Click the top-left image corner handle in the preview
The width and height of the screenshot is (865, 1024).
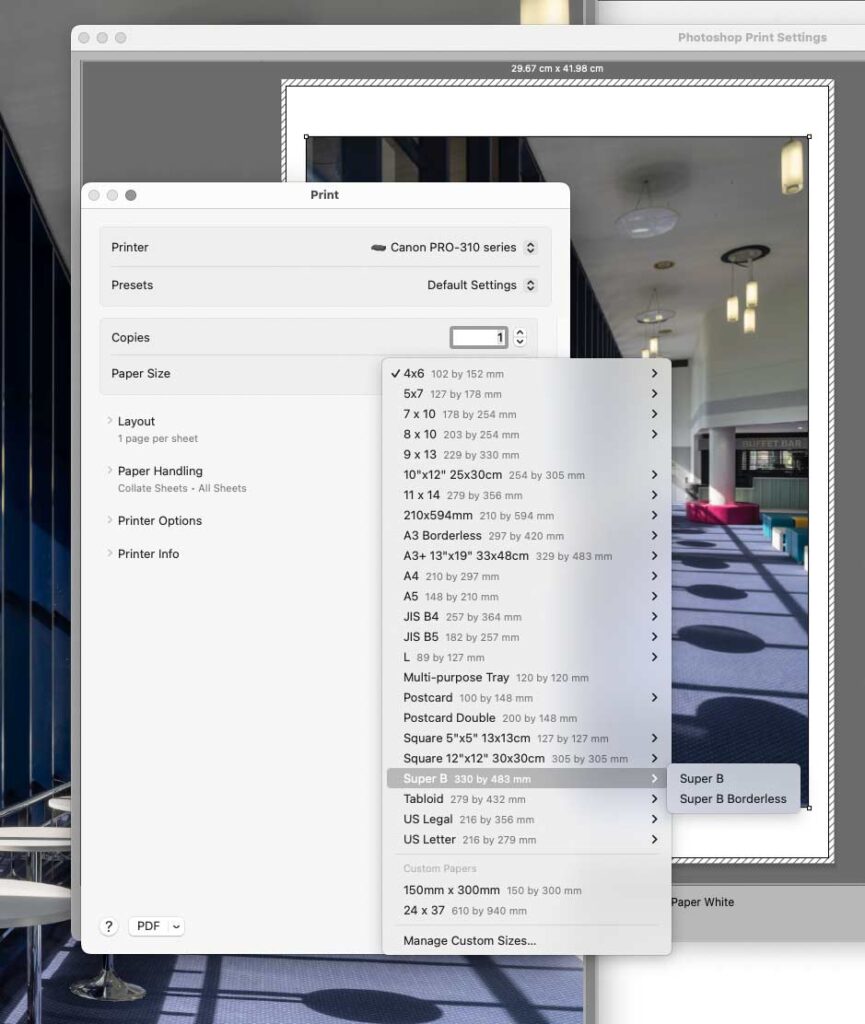click(x=307, y=136)
